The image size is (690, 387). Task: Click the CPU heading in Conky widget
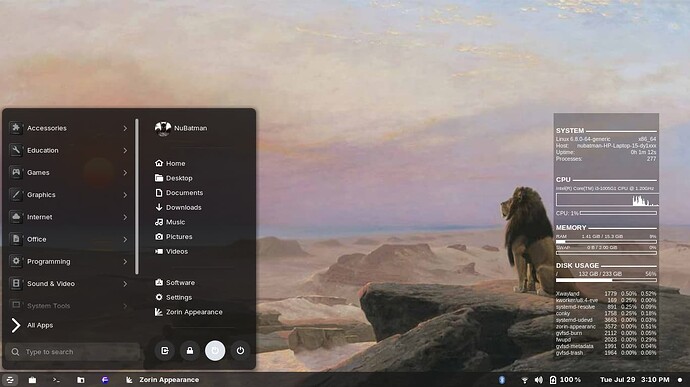click(563, 180)
